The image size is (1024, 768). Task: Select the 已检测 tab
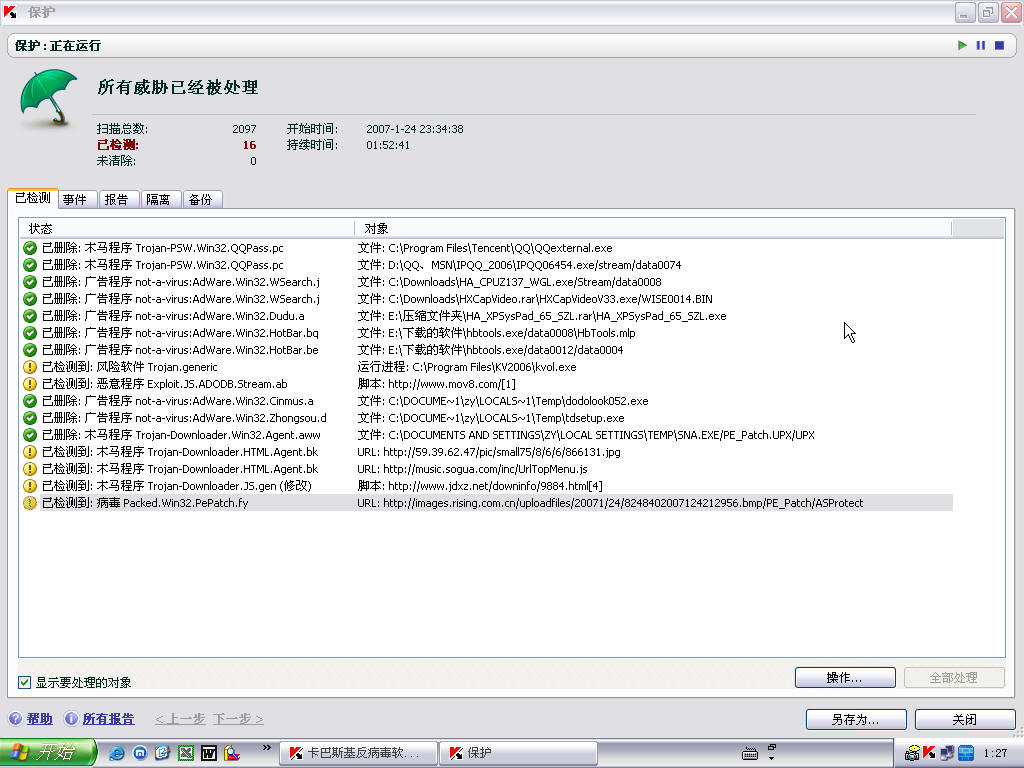tap(33, 197)
